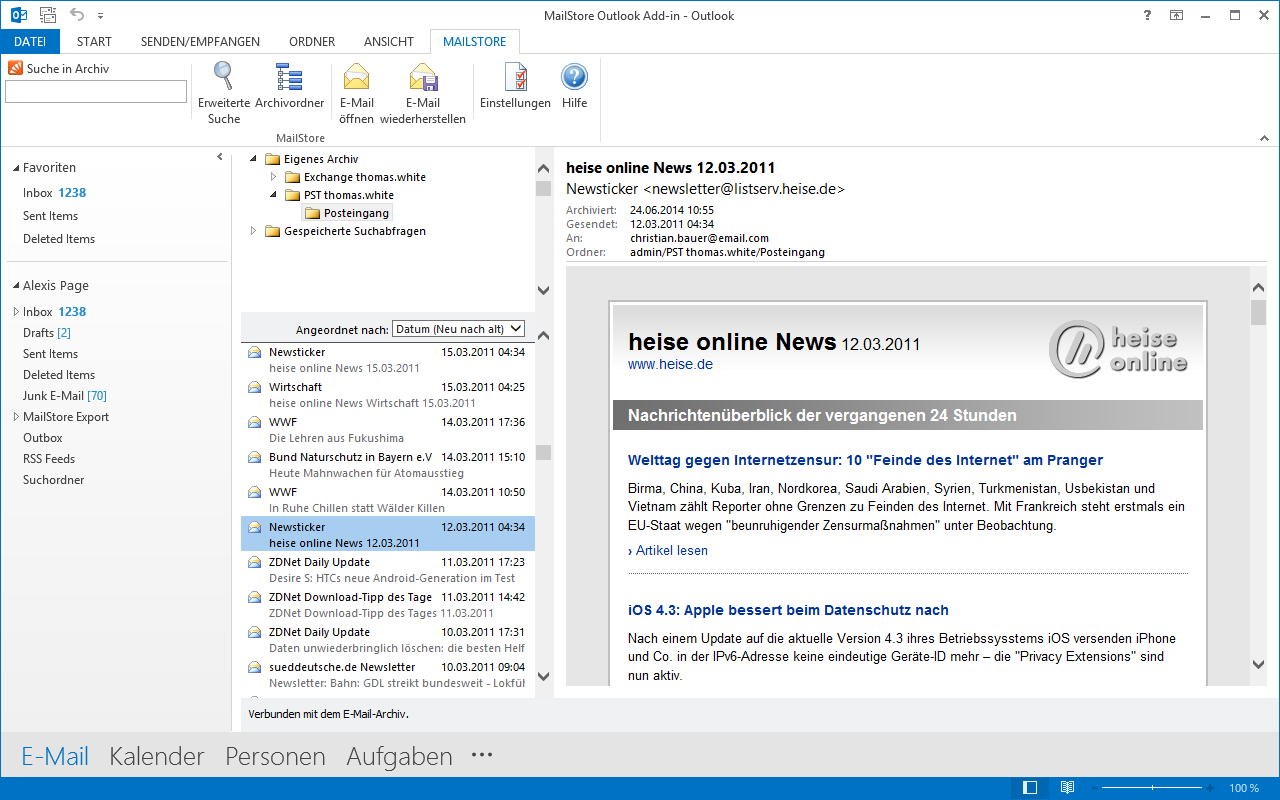
Task: Click folder tree scrollbar down arrow
Action: pos(544,291)
